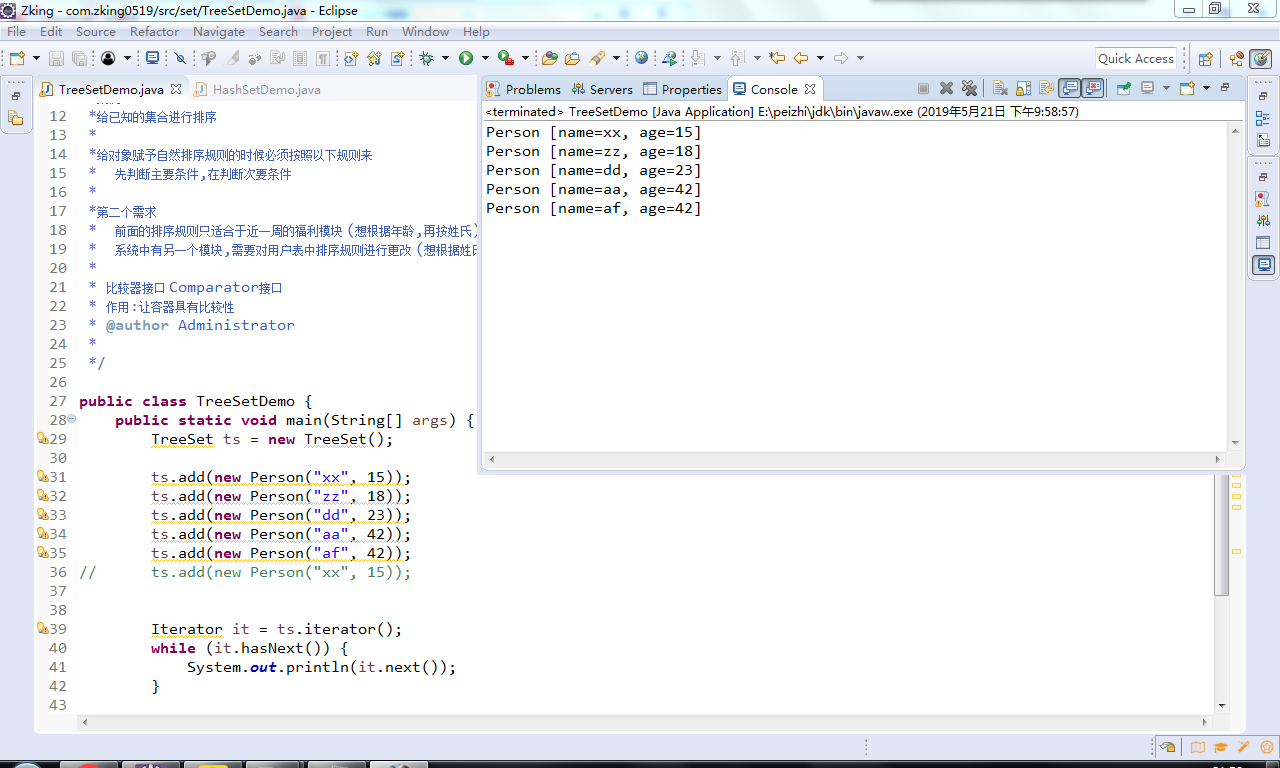The image size is (1280, 768).
Task: Open the Window menu
Action: point(425,32)
